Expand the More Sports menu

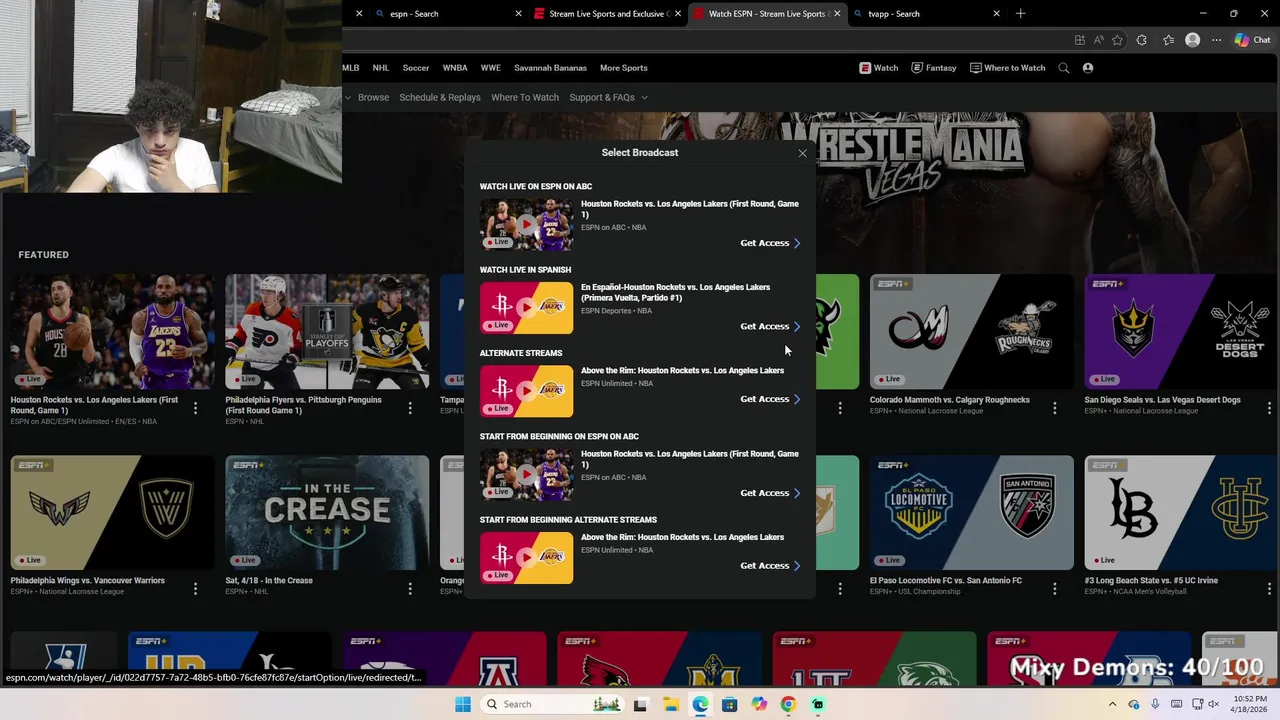click(x=624, y=68)
